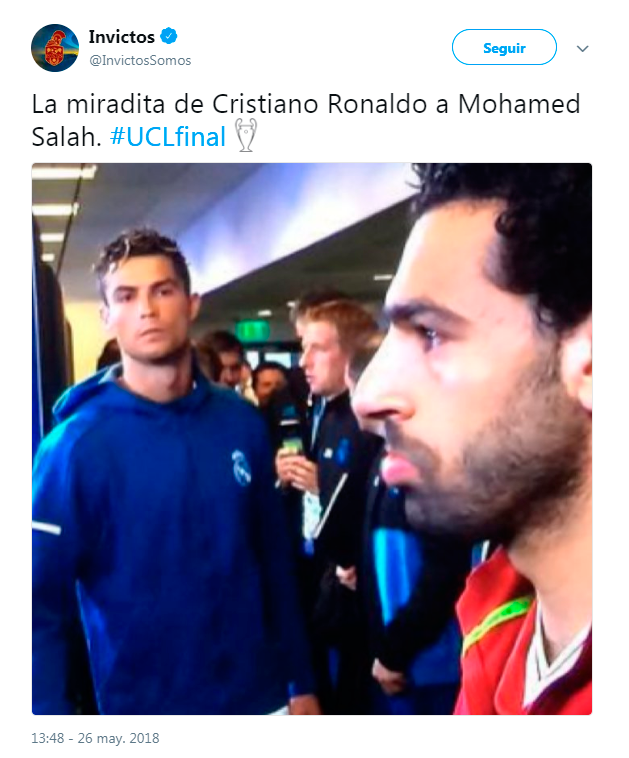This screenshot has width=629, height=758.
Task: Click the word "Salah." in tweet text
Action: (66, 136)
